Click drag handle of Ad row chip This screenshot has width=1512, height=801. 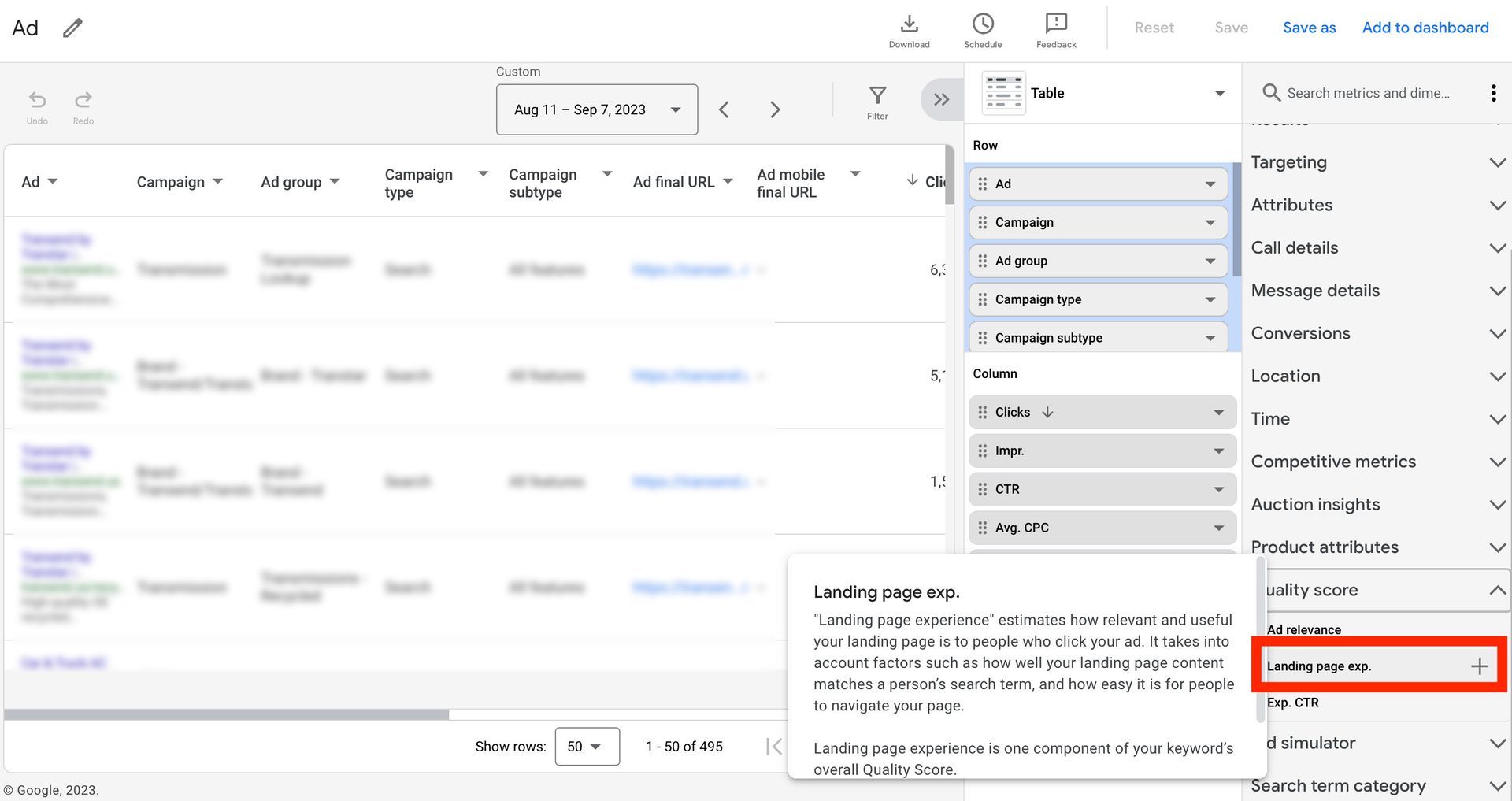[x=982, y=184]
